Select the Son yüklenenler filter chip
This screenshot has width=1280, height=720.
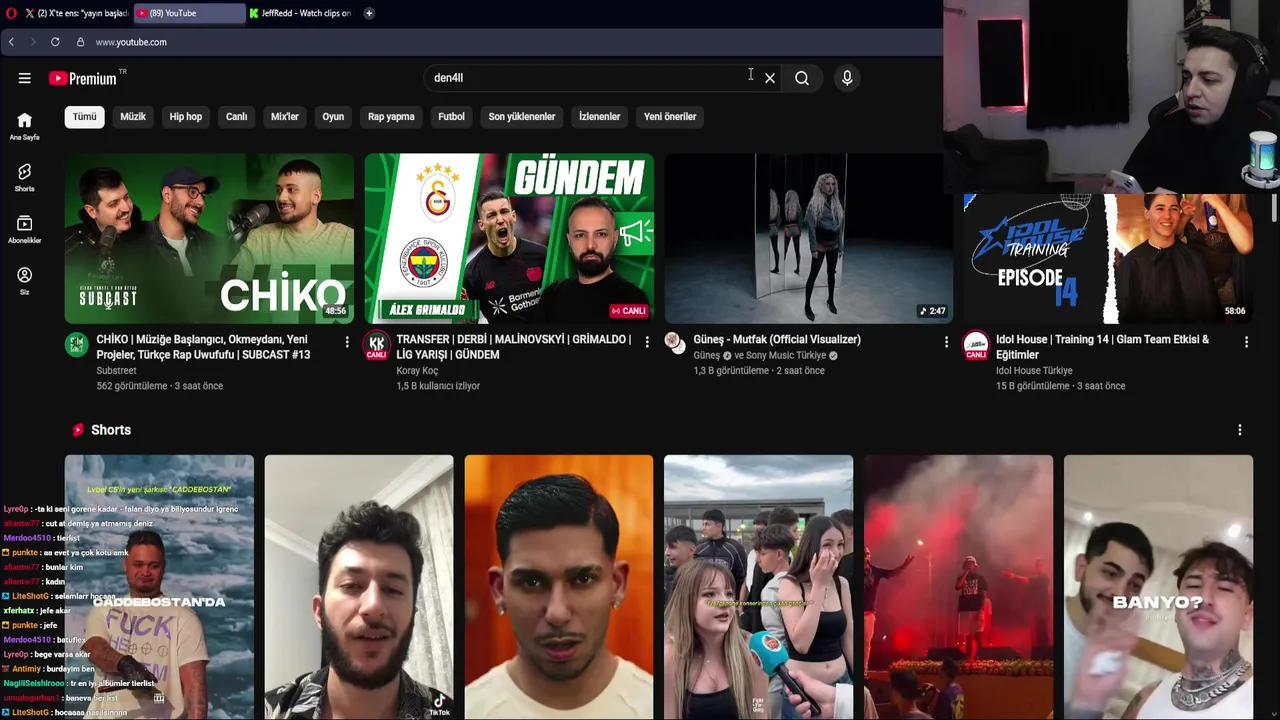(x=522, y=117)
